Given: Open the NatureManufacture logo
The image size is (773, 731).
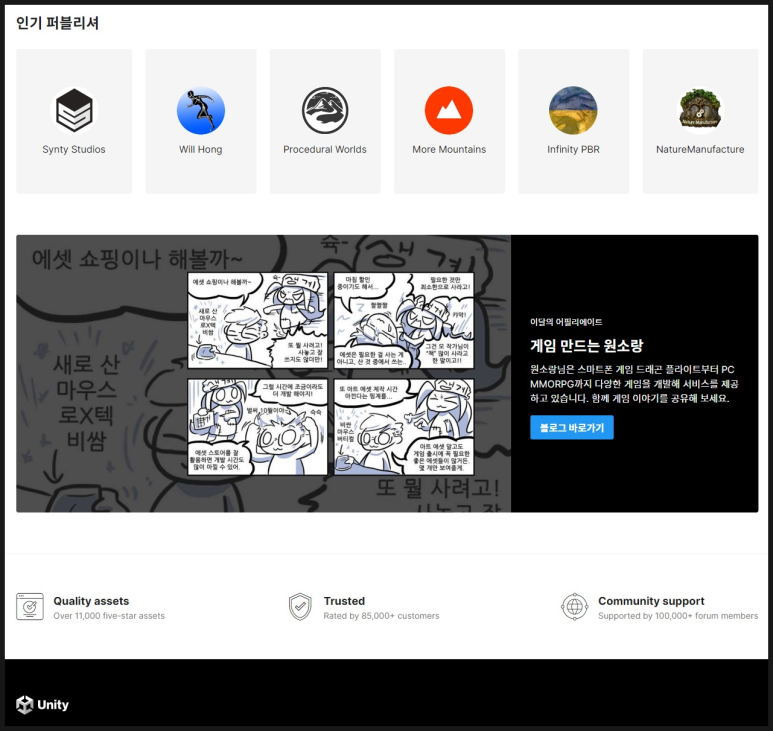Looking at the screenshot, I should (x=700, y=110).
